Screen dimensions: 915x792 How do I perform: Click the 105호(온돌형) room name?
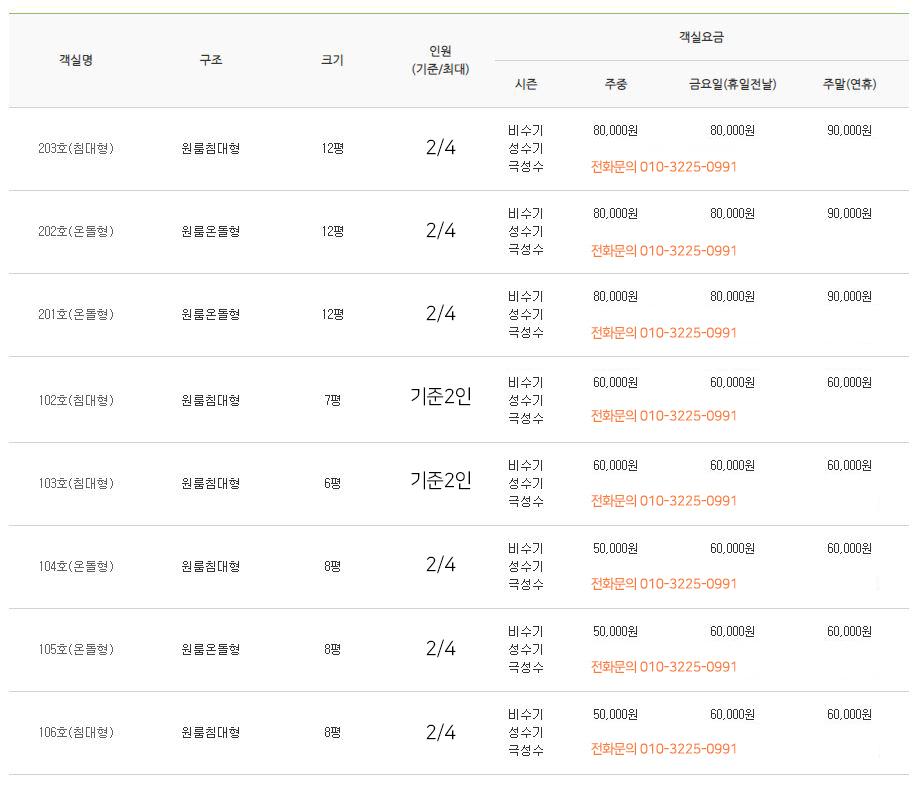(x=76, y=649)
